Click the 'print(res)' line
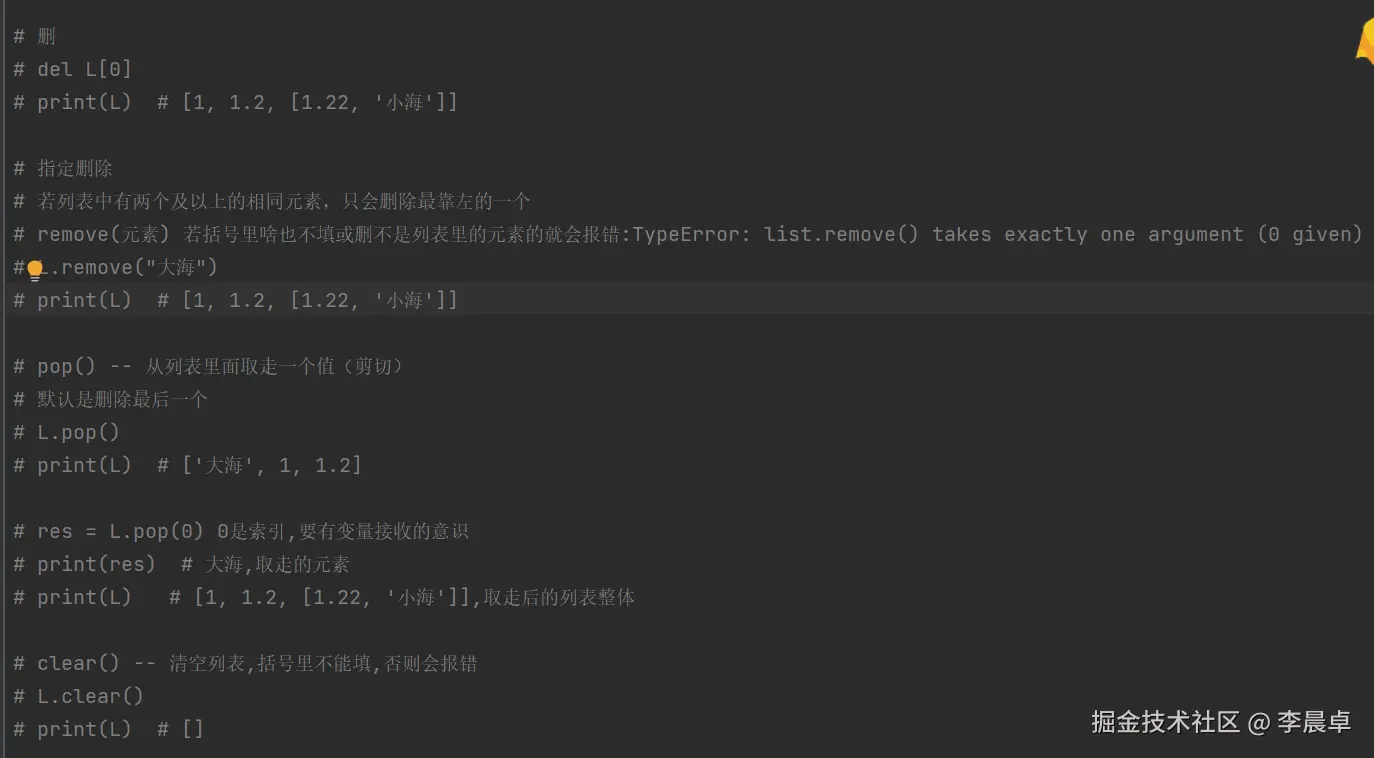The height and width of the screenshot is (758, 1374). point(96,564)
